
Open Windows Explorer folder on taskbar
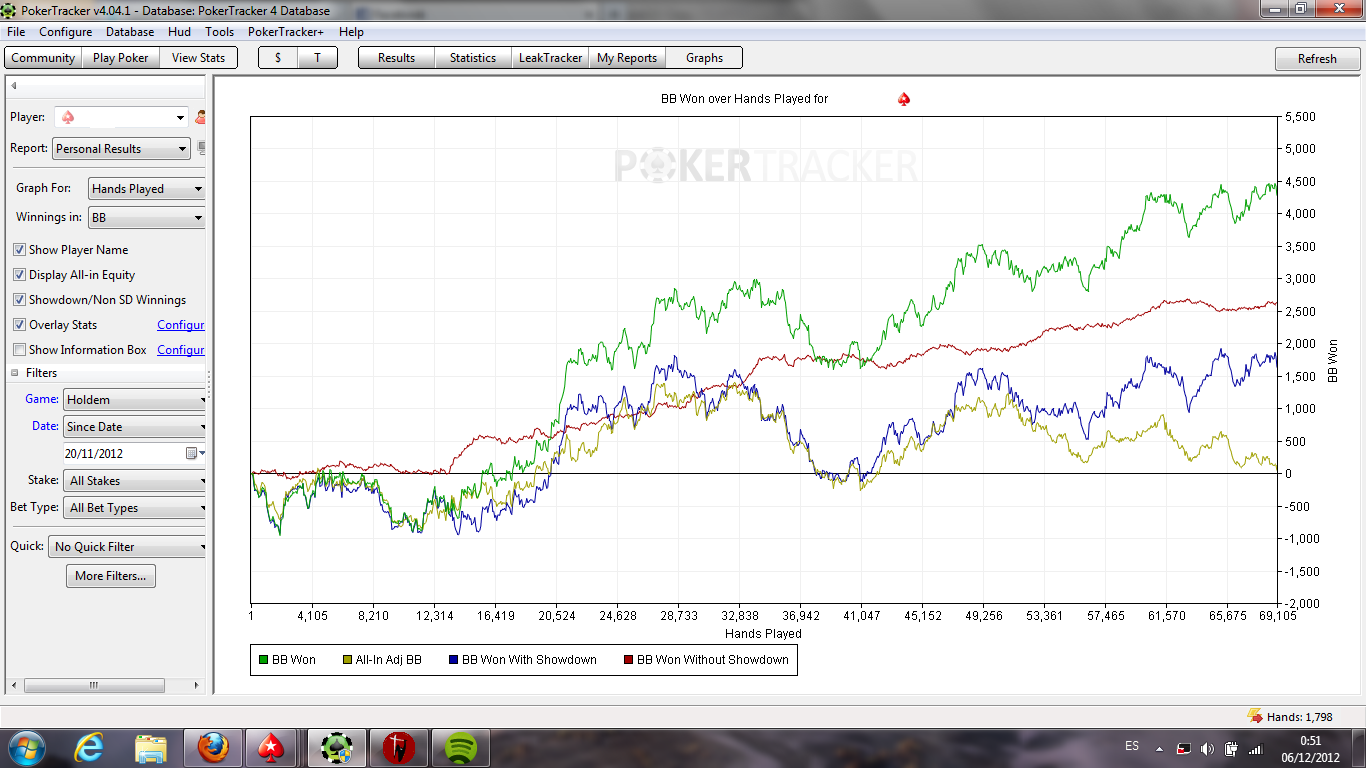(x=151, y=747)
